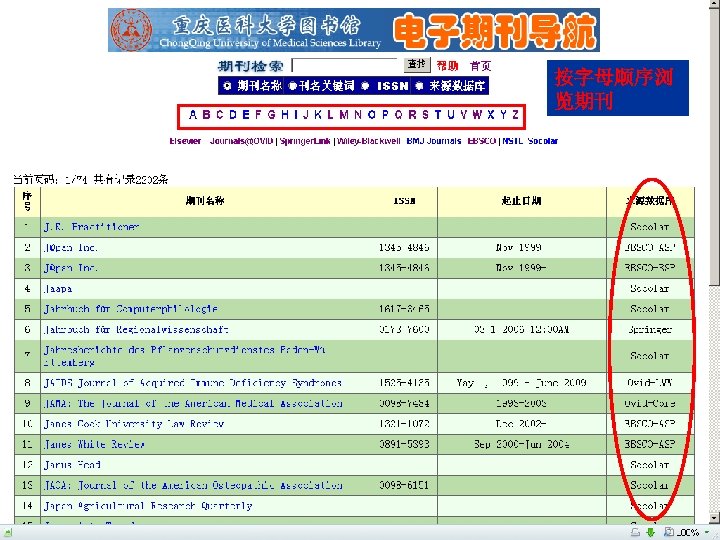Open Jahrbuch für Computerphilologie journal link
720x540 pixels.
coord(130,309)
